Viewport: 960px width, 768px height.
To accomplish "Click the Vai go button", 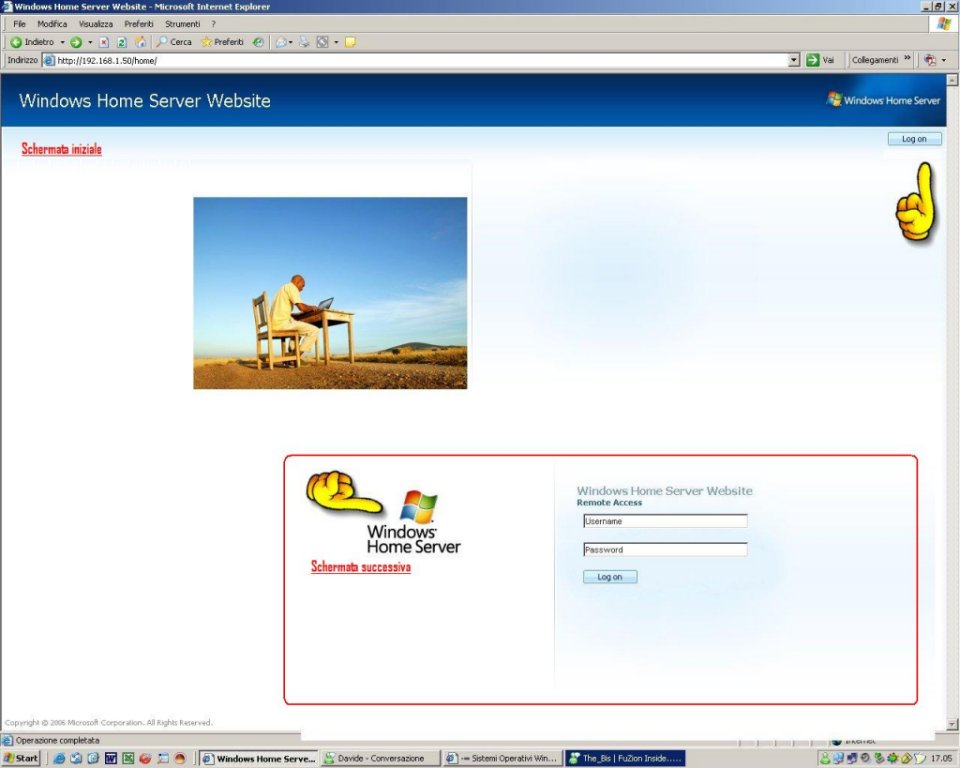I will click(820, 60).
